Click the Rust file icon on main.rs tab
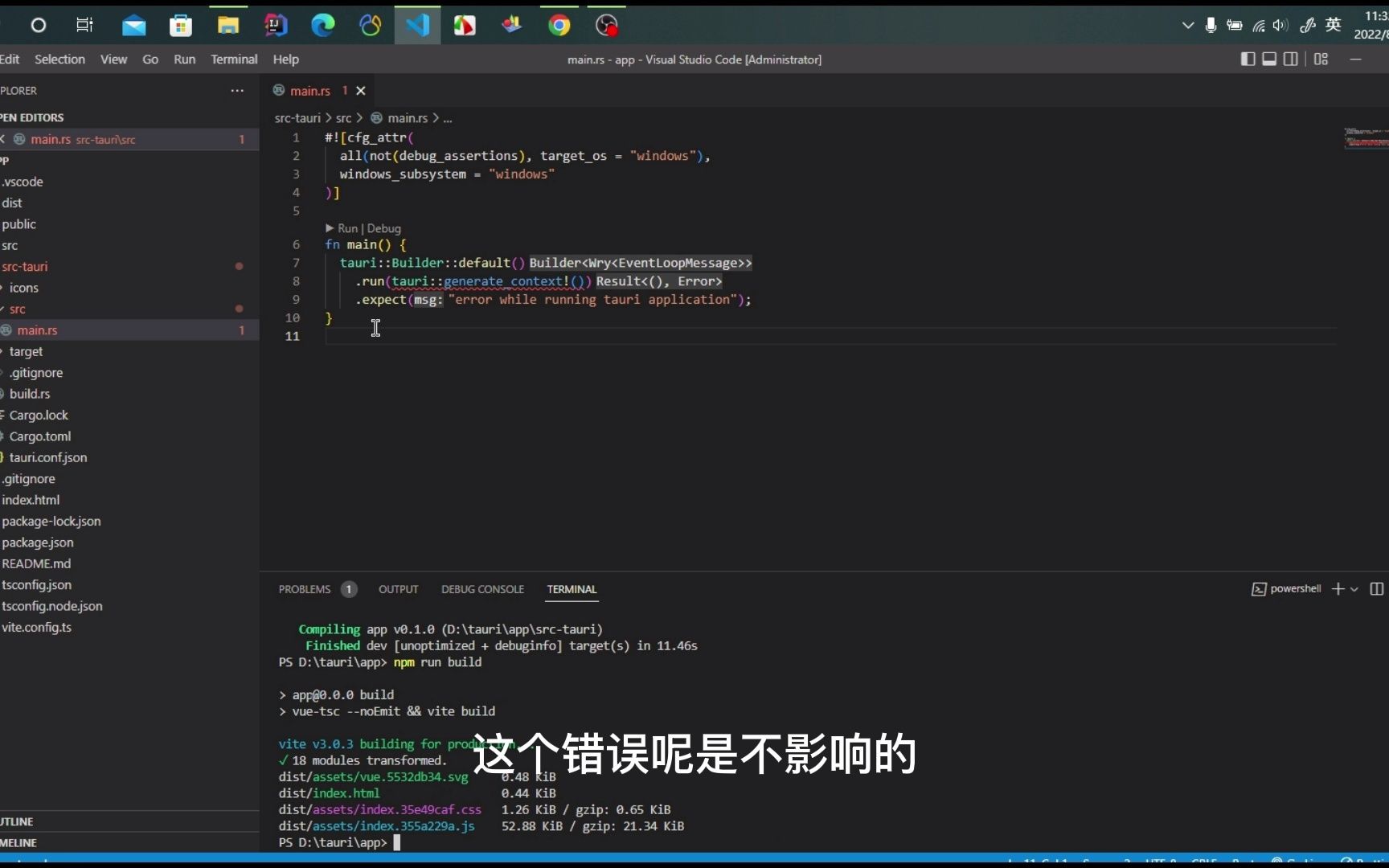 click(x=279, y=90)
